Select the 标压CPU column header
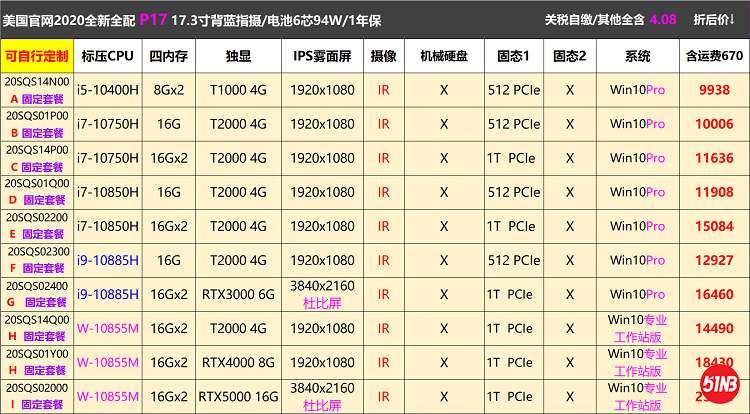 click(106, 55)
